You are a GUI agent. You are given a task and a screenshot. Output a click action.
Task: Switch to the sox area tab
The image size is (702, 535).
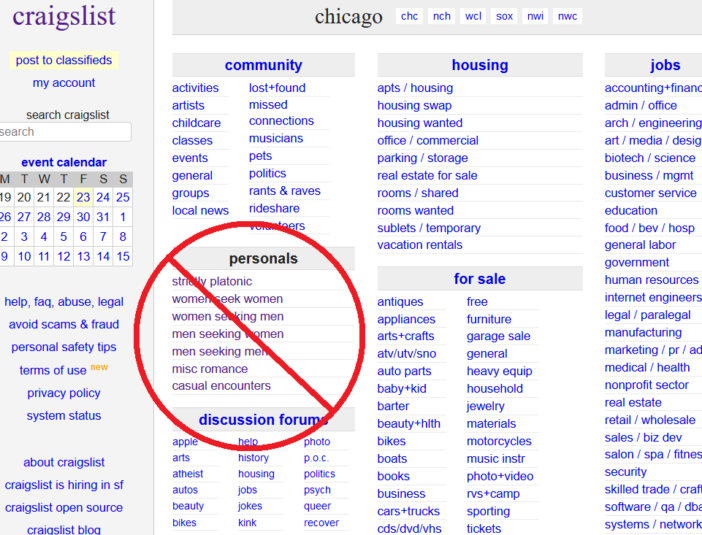coord(504,16)
